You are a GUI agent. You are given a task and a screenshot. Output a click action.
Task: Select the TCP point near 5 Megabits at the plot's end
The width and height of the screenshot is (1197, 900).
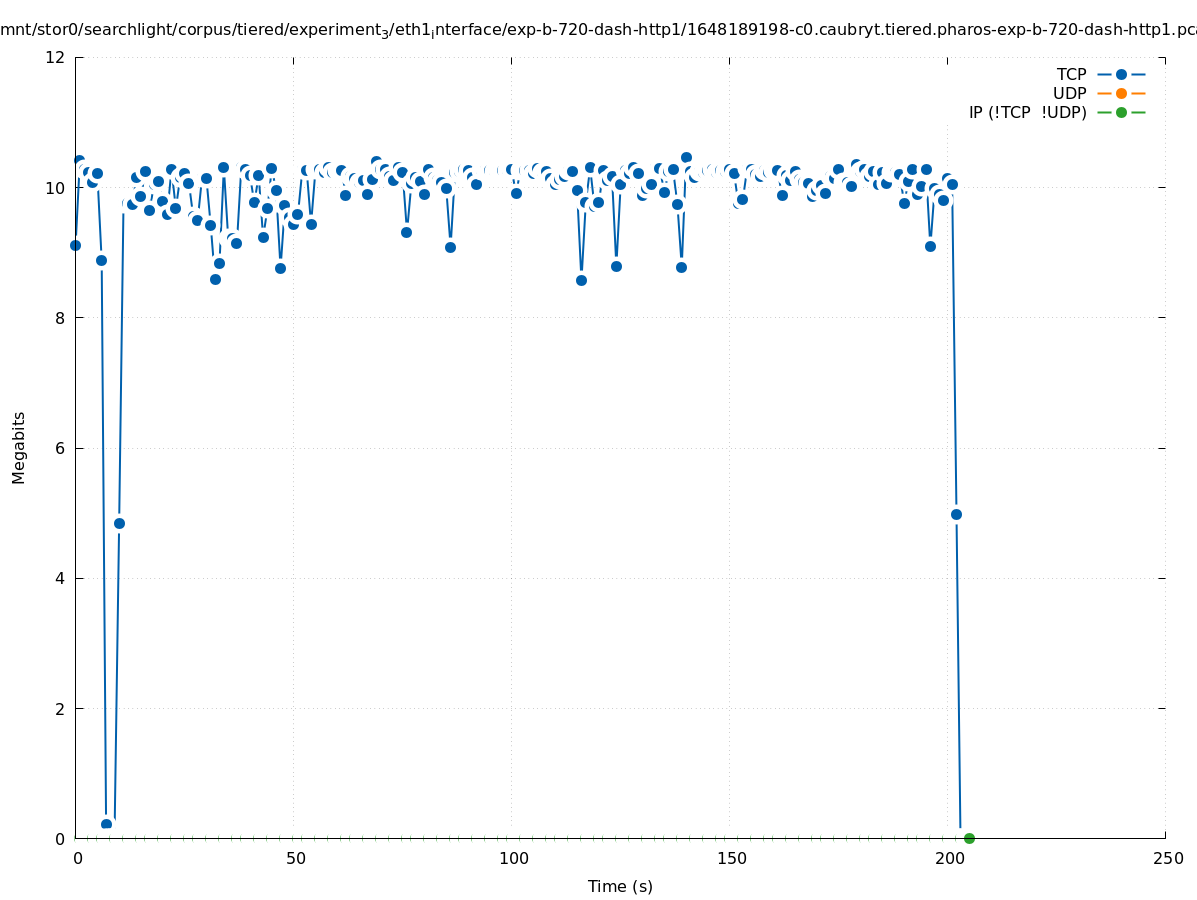pos(956,514)
